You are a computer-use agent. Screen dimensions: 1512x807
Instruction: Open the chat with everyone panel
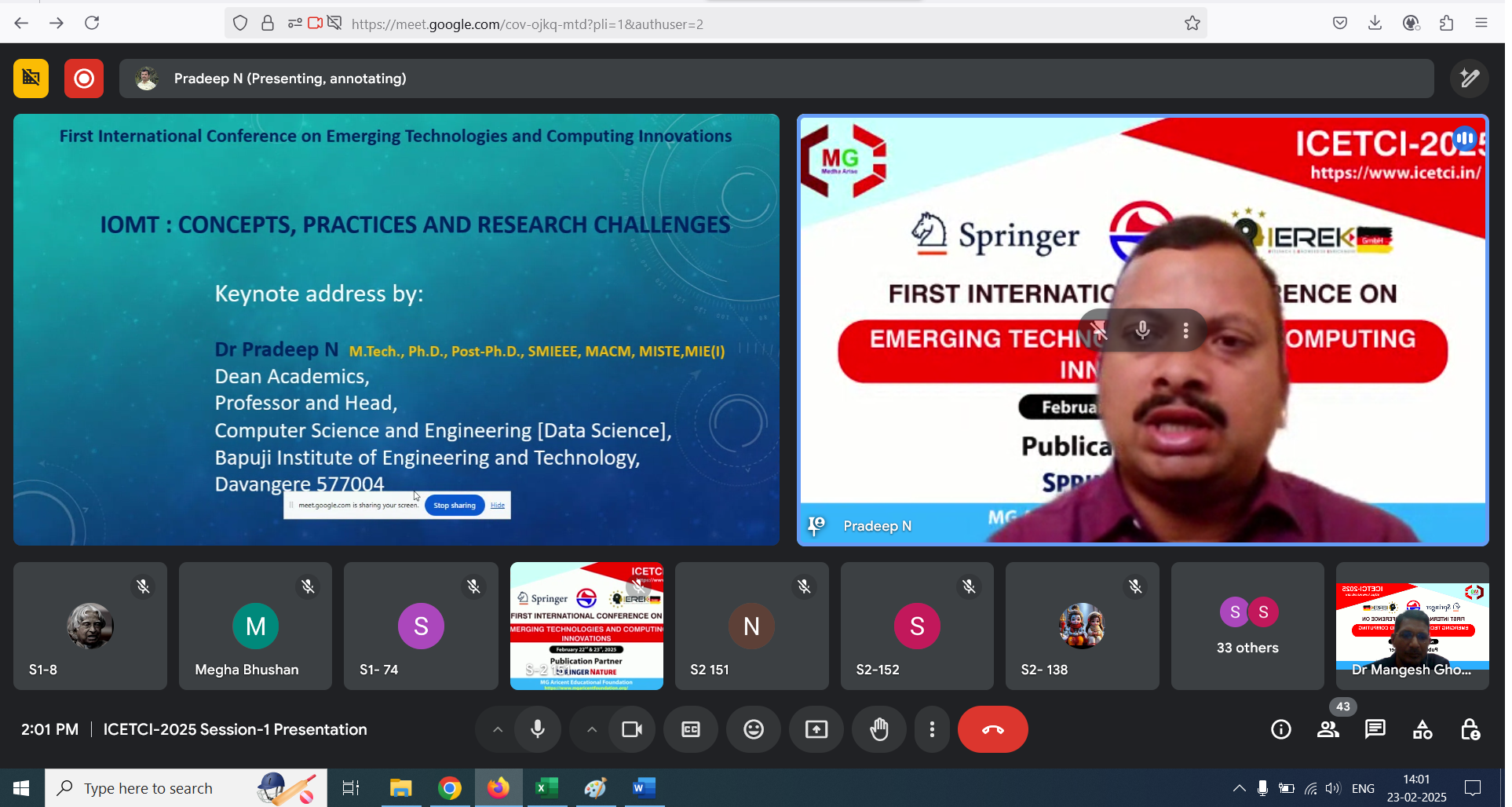coord(1375,730)
